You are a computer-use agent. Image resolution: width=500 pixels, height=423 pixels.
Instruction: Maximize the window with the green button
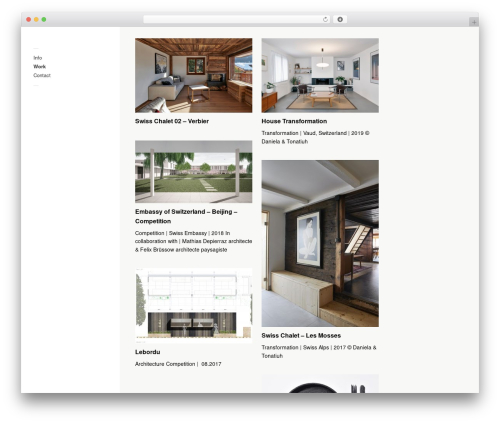[x=44, y=20]
